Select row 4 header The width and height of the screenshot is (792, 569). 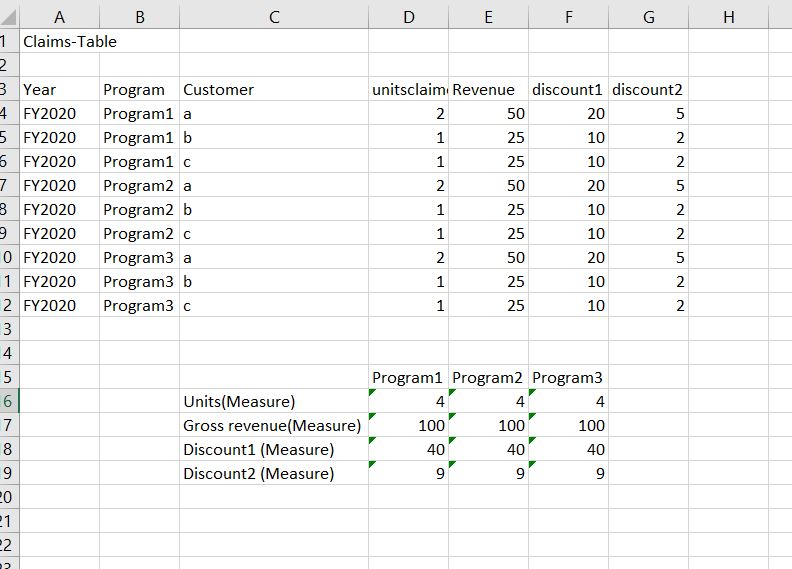(9, 113)
